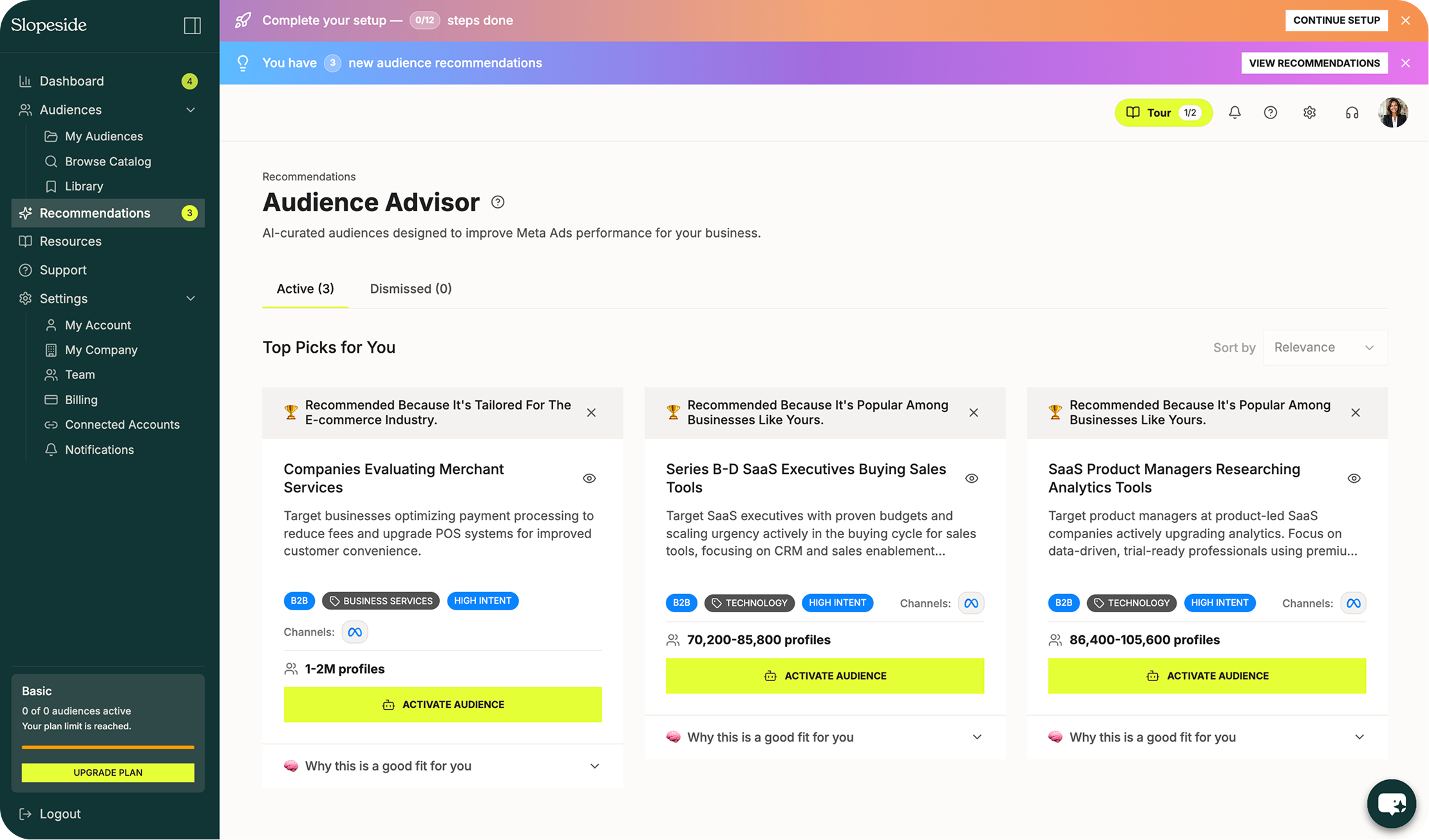This screenshot has height=840, width=1429.
Task: Open the Sort by Relevance dropdown
Action: pos(1325,348)
